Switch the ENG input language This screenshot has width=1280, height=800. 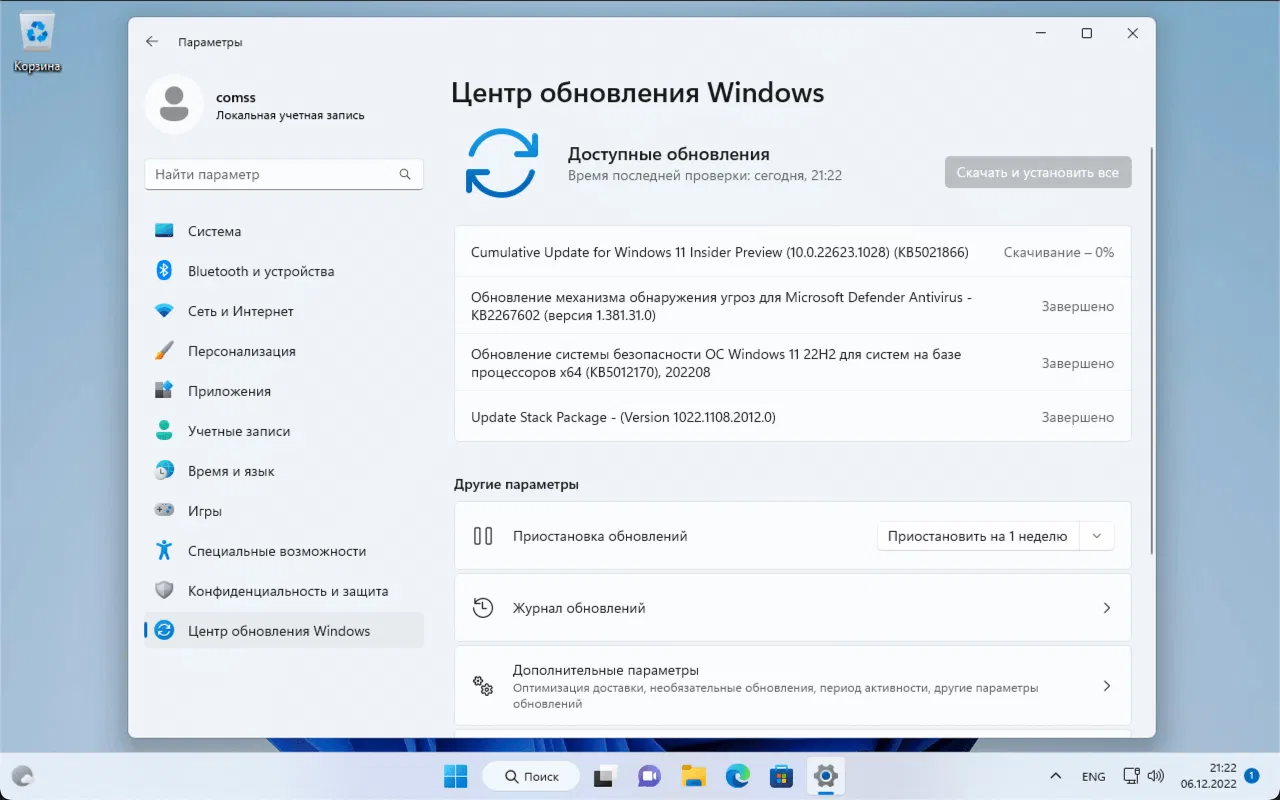point(1093,776)
